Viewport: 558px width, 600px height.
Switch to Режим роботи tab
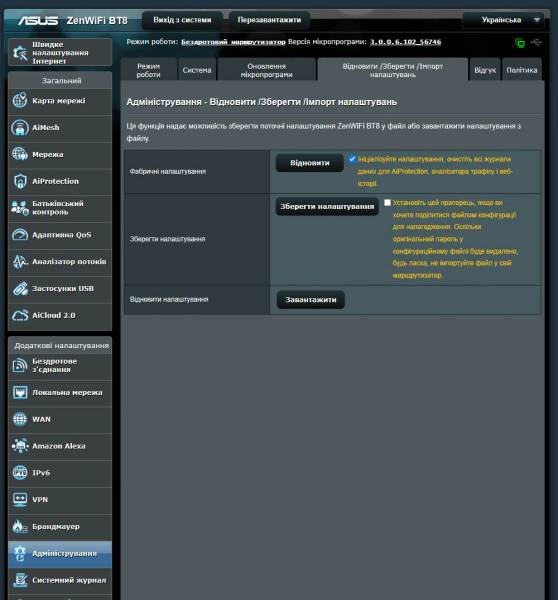(x=149, y=70)
